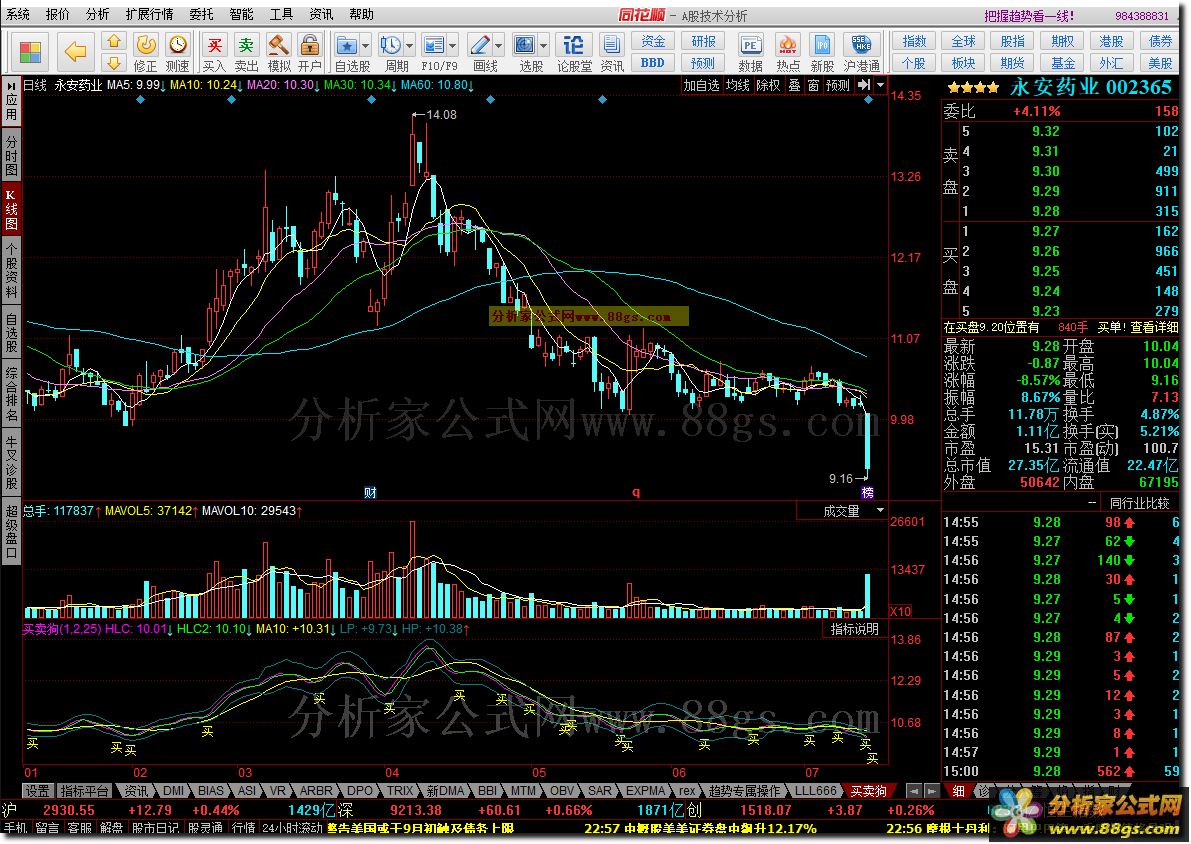Switch to the 个股资料 side tab
Image resolution: width=1191 pixels, height=844 pixels.
point(11,271)
